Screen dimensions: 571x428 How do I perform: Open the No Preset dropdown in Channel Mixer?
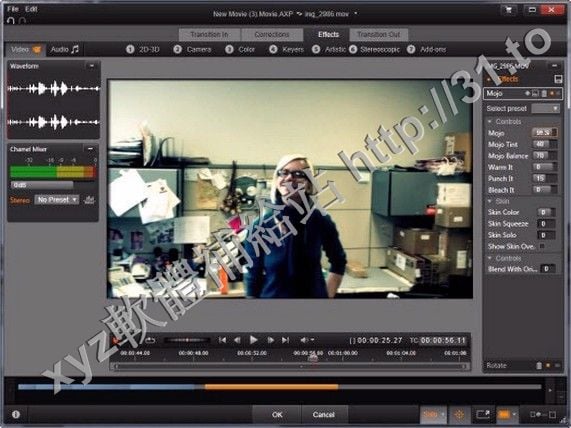tap(57, 200)
